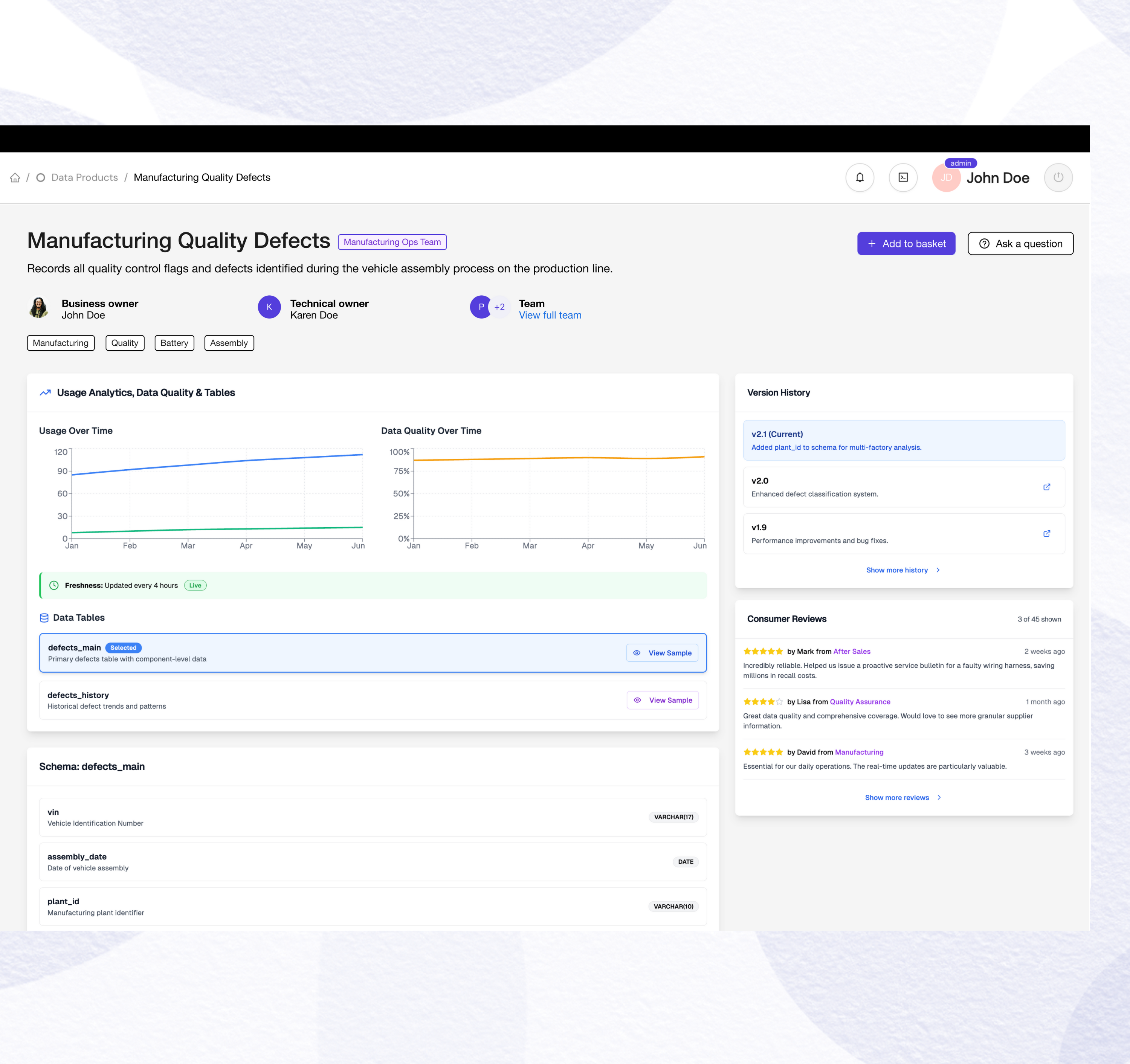The image size is (1130, 1064).
Task: Click the Manufacturing Ops Team badge
Action: pyautogui.click(x=392, y=242)
